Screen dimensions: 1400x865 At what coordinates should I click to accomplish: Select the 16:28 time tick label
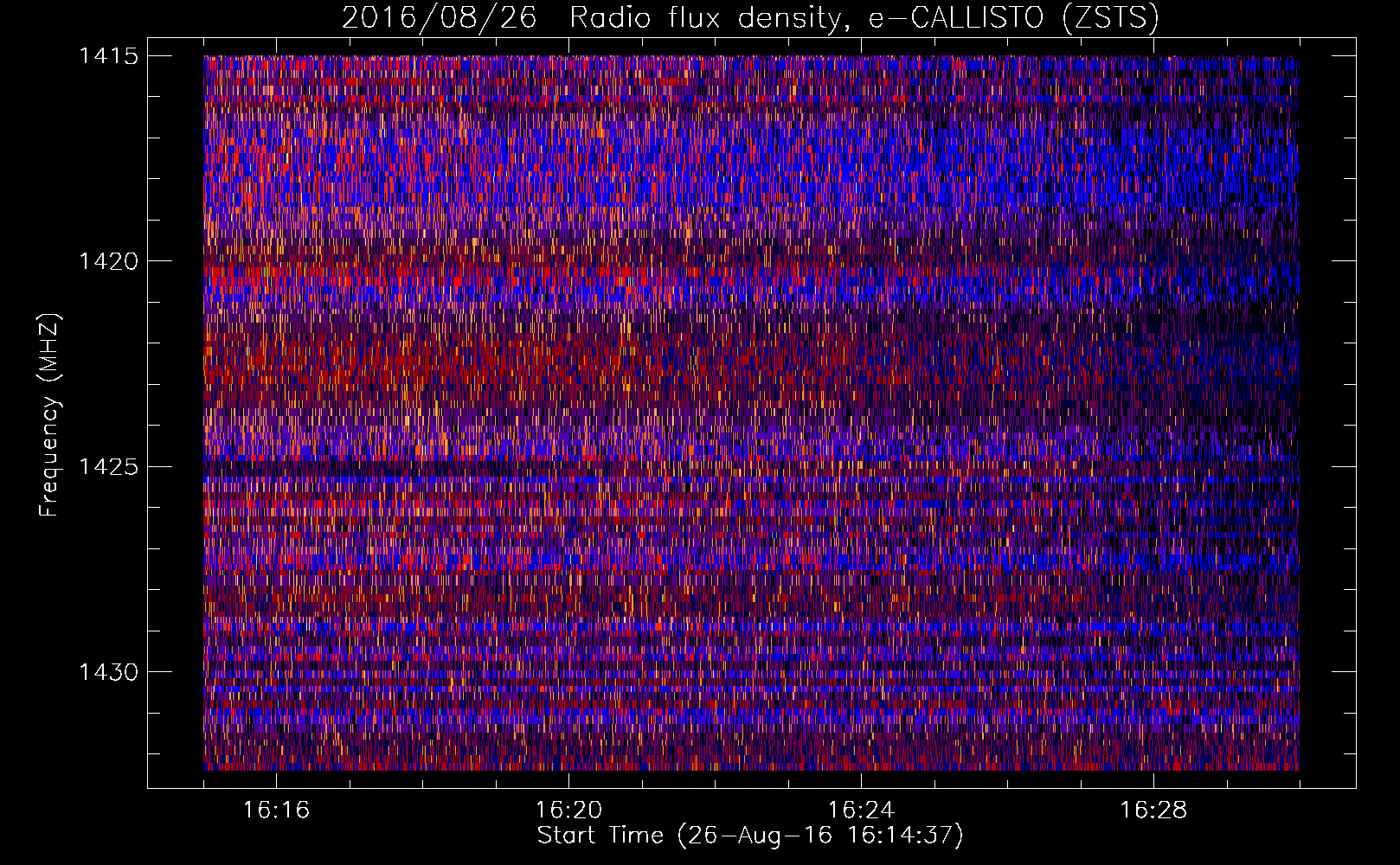click(x=1153, y=810)
